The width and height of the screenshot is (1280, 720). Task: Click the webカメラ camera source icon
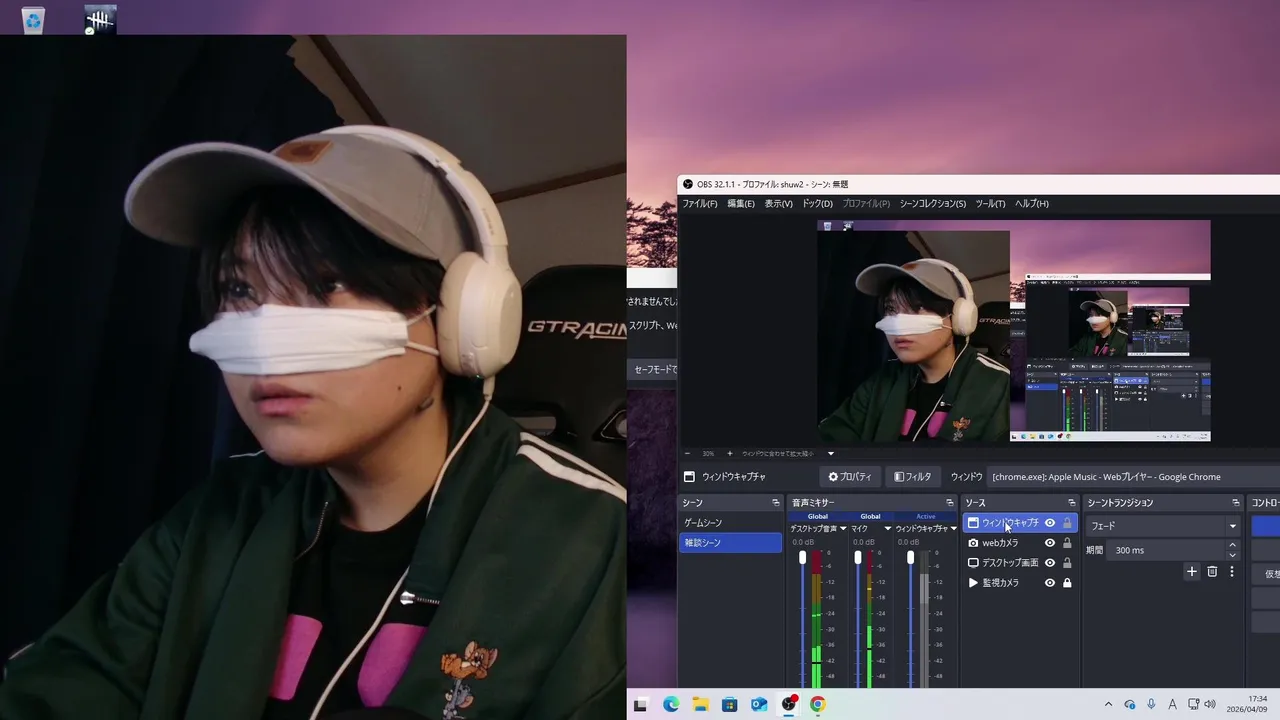click(973, 543)
